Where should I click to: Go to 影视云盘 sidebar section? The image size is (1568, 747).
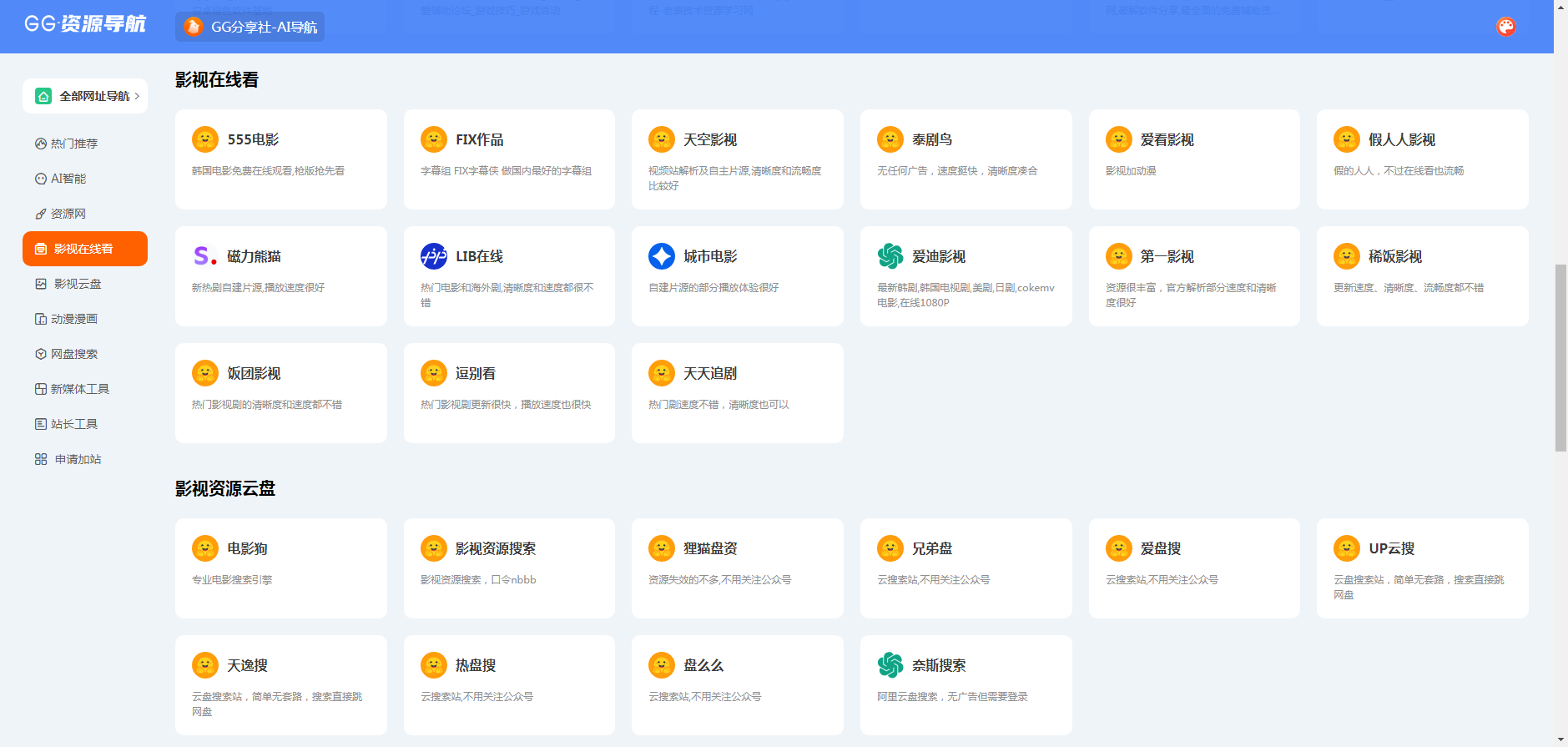coord(85,284)
